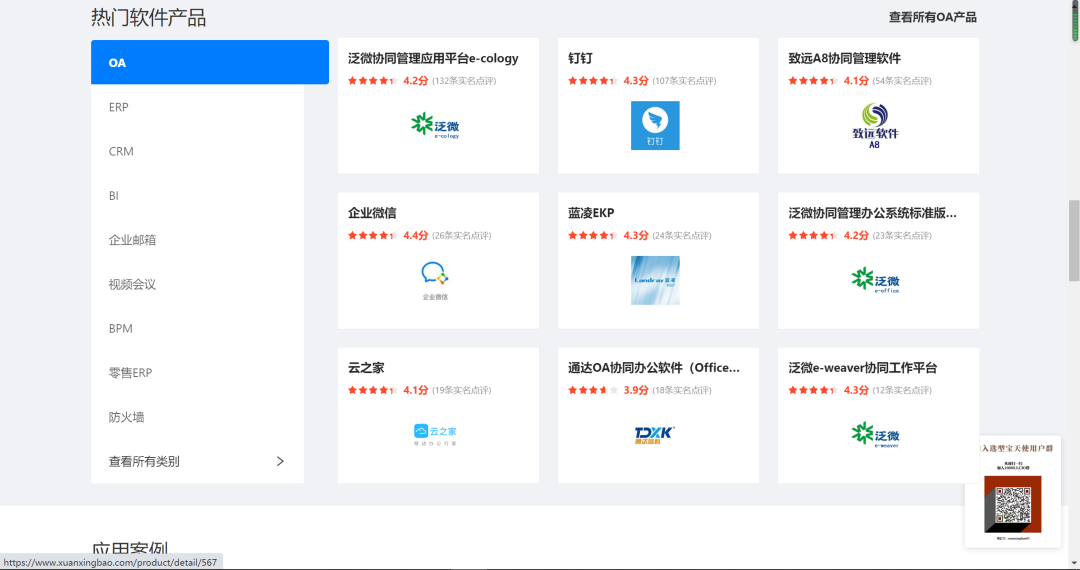The height and width of the screenshot is (570, 1080).
Task: Open 泛微协同管理办公系统标准版 title
Action: point(873,213)
